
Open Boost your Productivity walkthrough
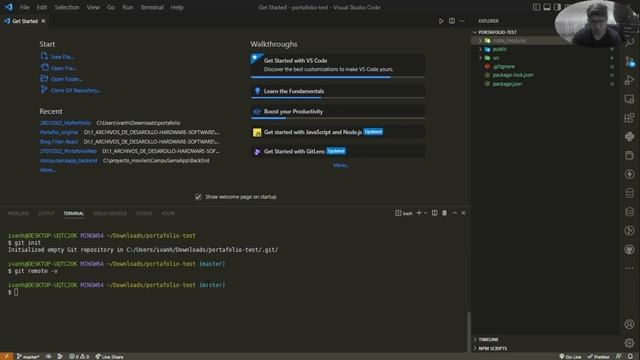(x=338, y=111)
